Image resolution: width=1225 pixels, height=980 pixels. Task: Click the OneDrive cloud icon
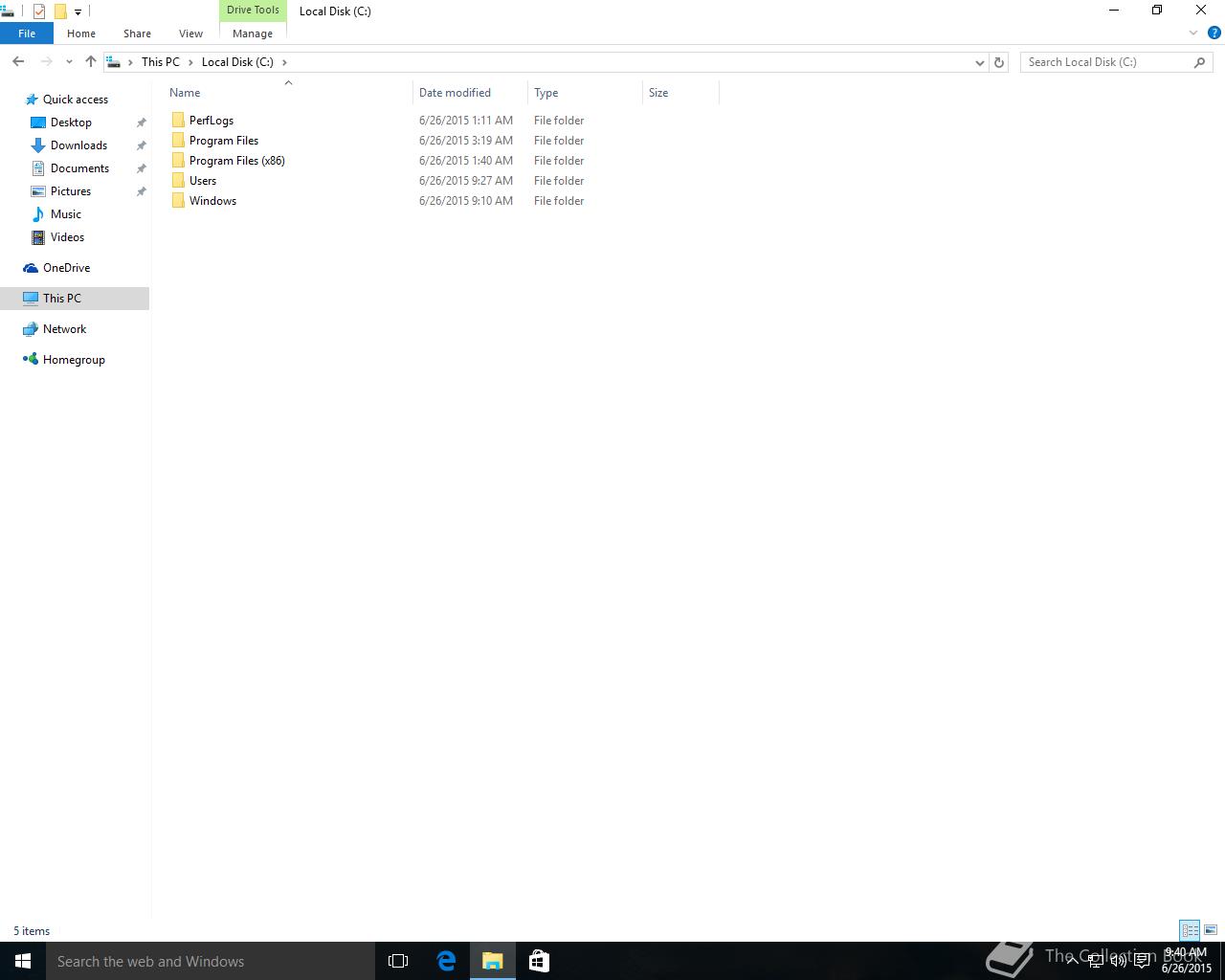click(31, 268)
